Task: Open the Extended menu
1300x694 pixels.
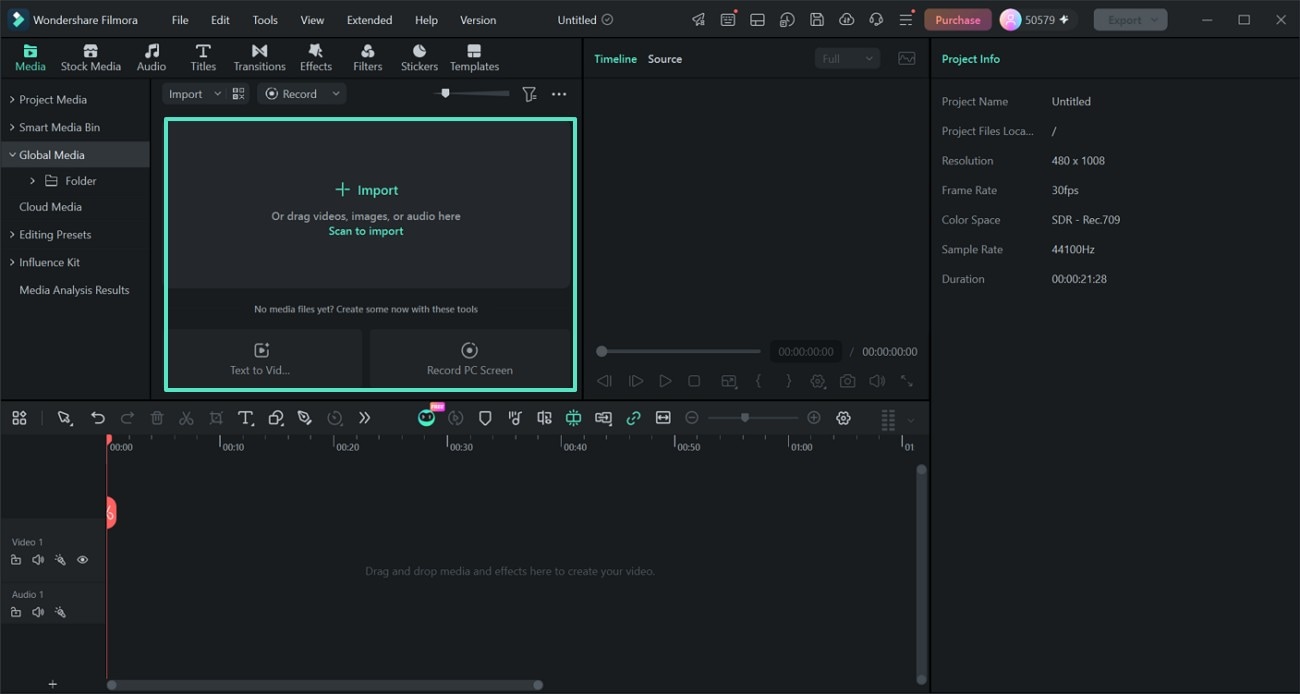Action: (369, 20)
